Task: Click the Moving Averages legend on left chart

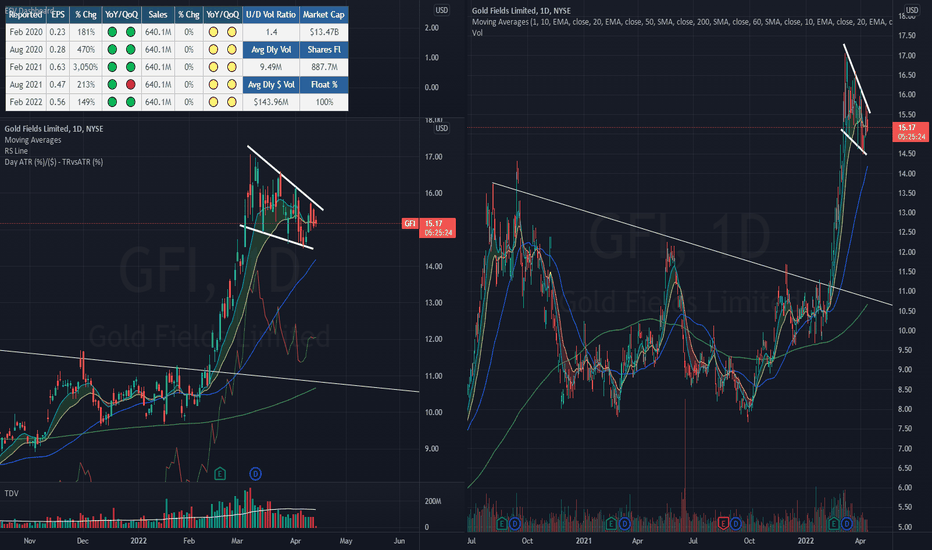Action: 33,140
